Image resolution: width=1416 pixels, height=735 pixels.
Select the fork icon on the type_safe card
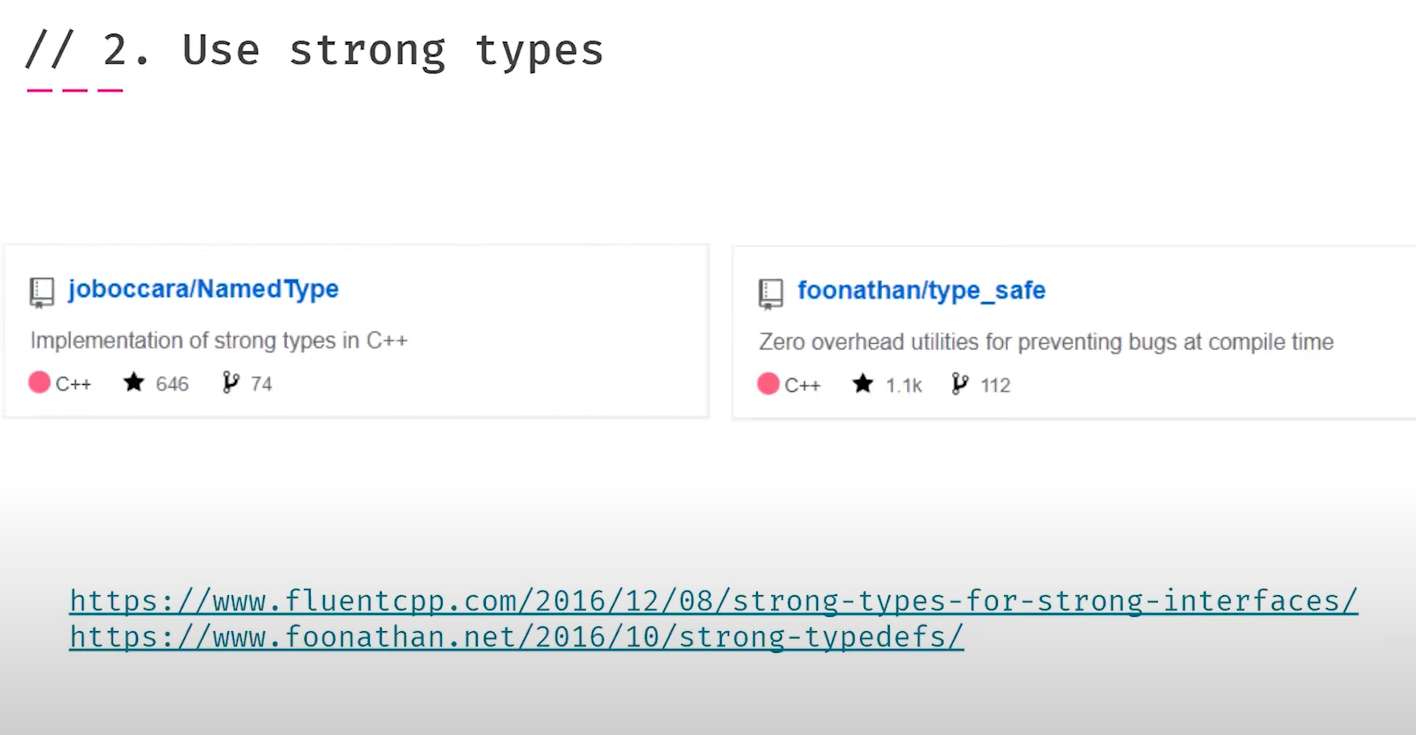tap(959, 384)
